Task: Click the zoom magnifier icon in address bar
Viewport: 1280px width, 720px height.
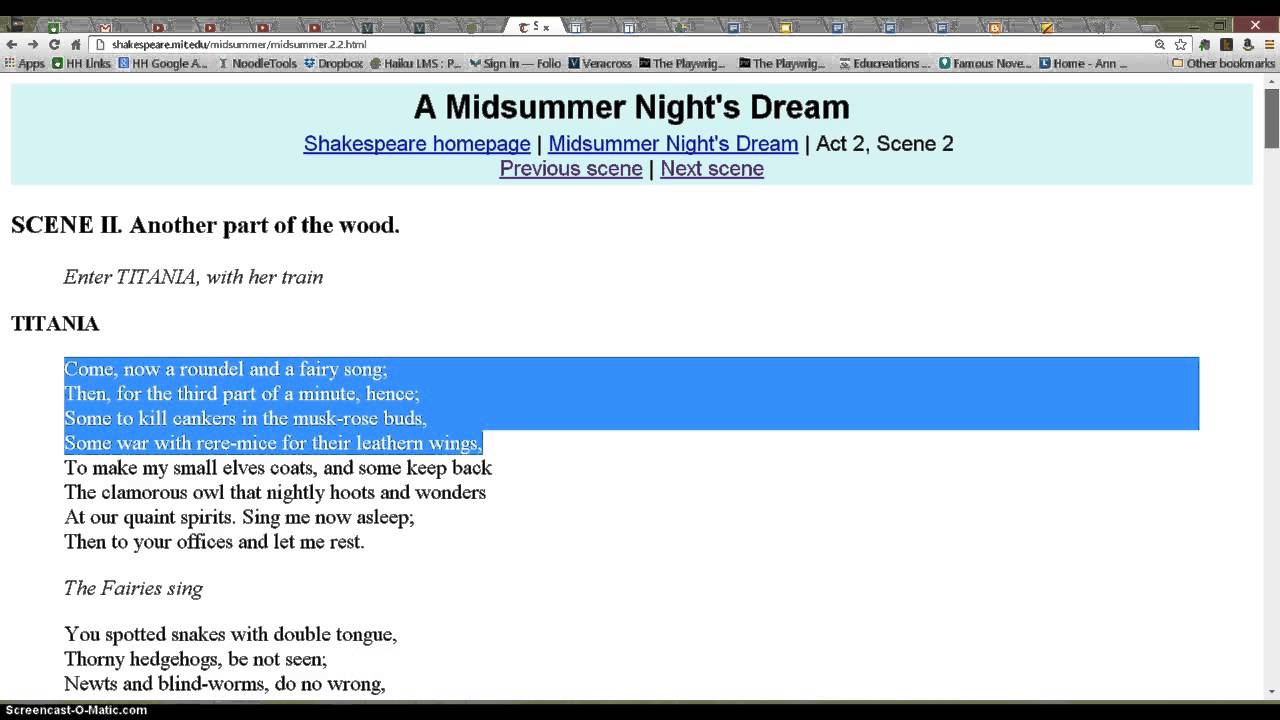Action: tap(1160, 45)
